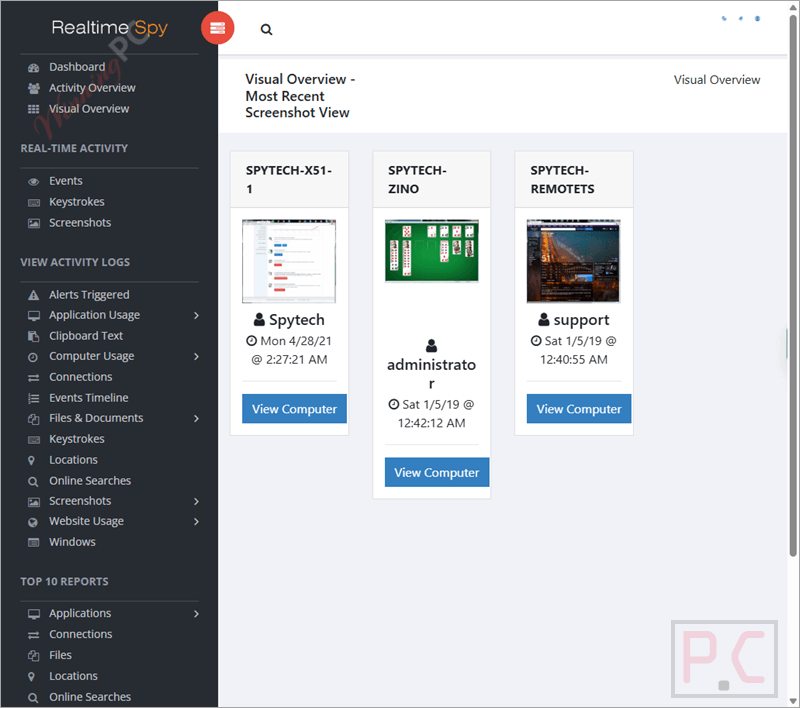Expand the Application Usage submenu arrow
This screenshot has height=708, width=800.
pos(196,316)
